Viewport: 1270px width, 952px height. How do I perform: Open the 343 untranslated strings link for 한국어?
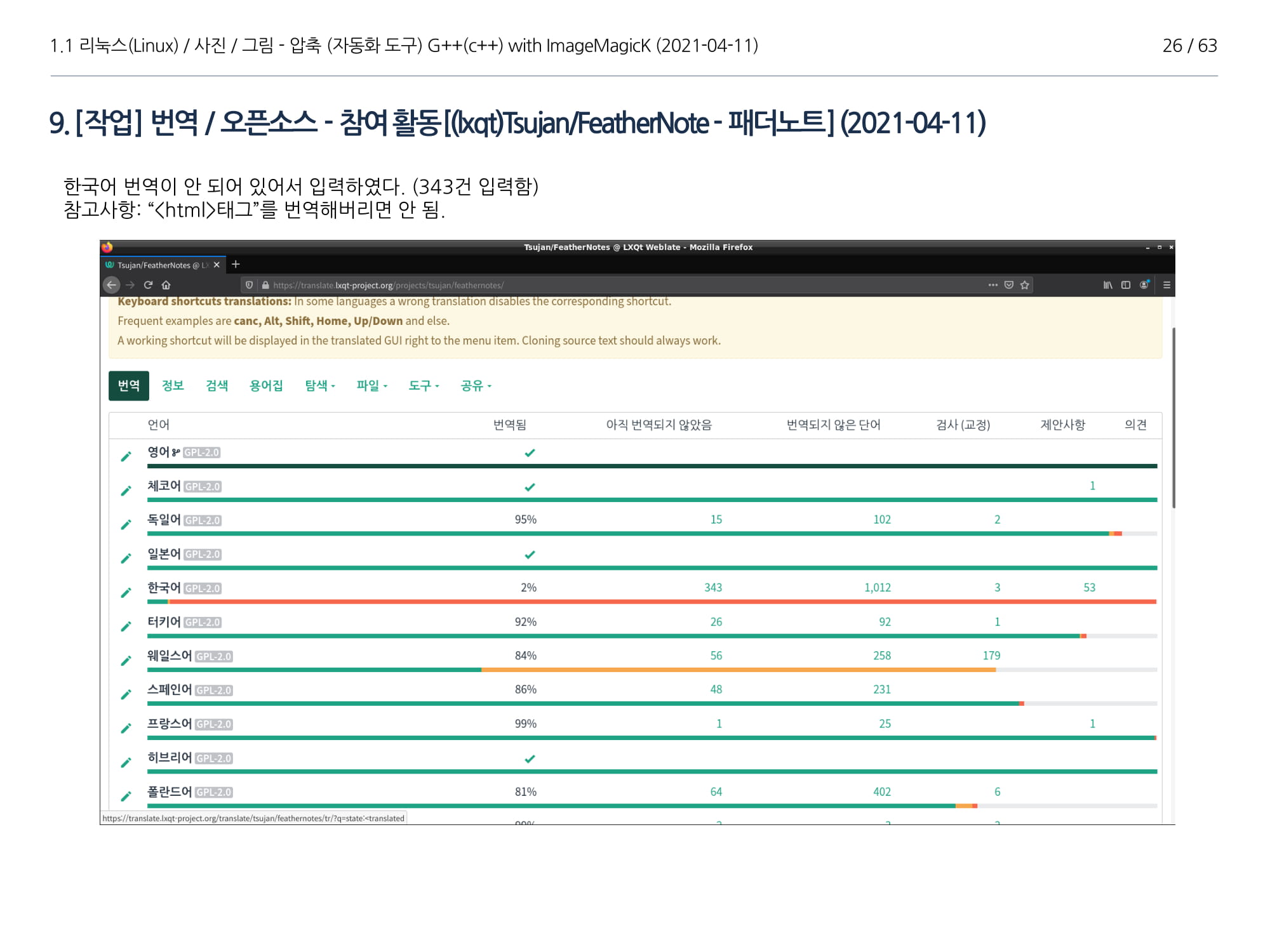713,588
